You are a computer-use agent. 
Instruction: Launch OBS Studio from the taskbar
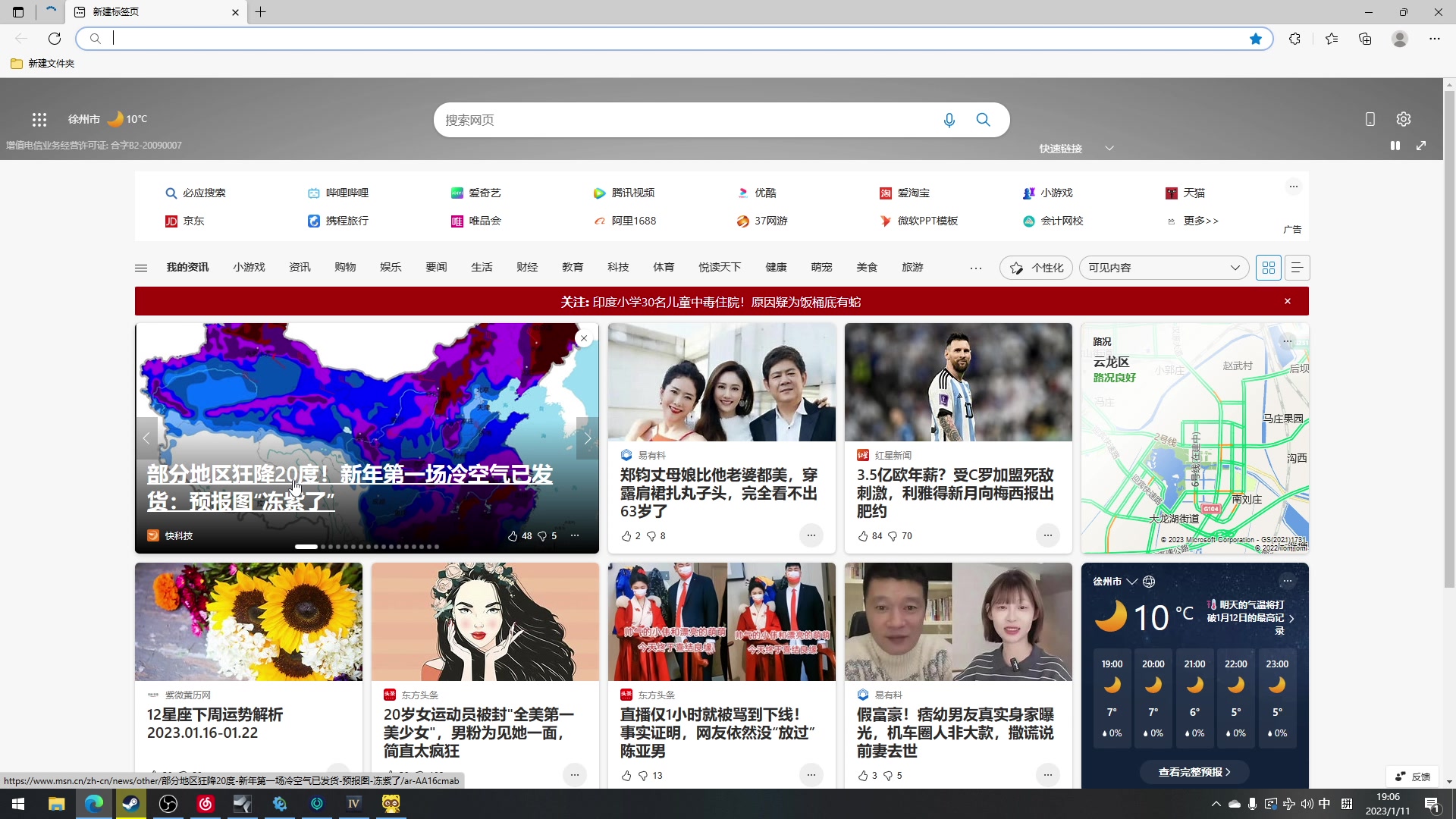(x=168, y=804)
